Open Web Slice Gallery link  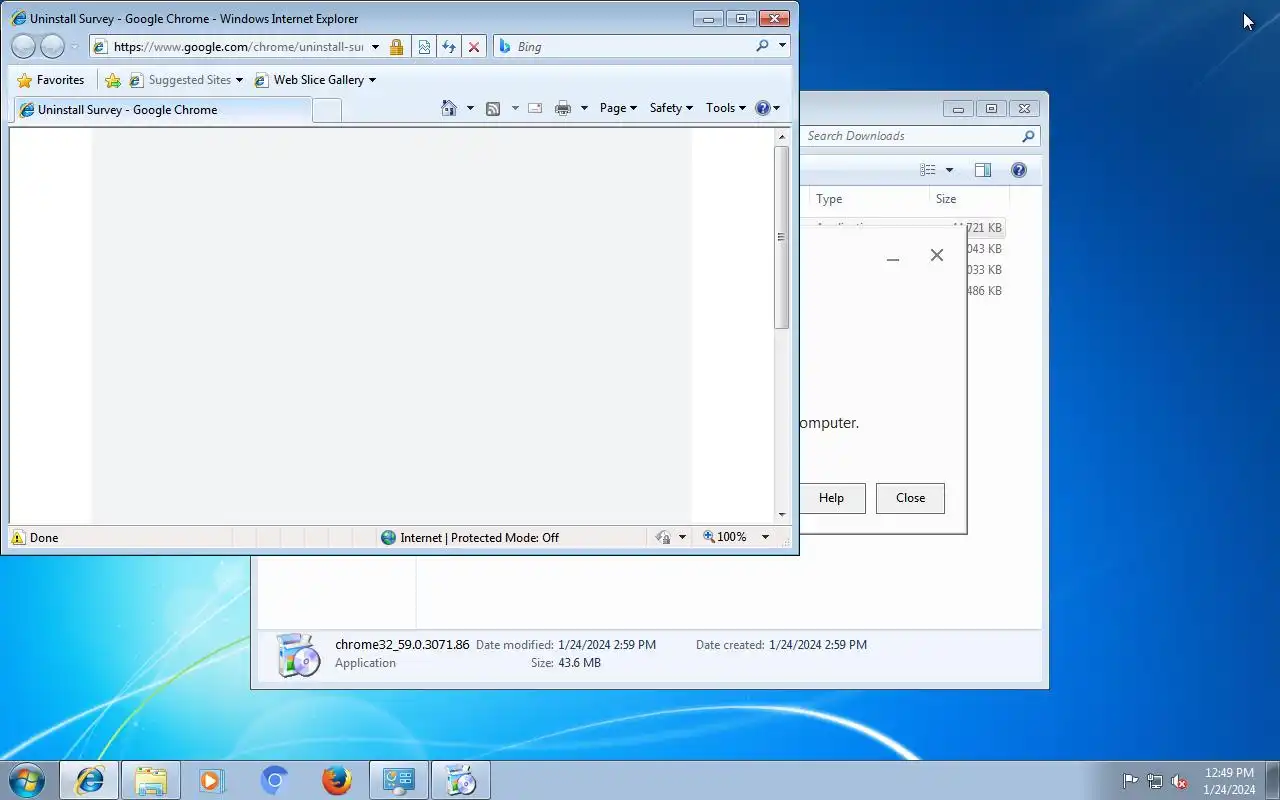(315, 80)
